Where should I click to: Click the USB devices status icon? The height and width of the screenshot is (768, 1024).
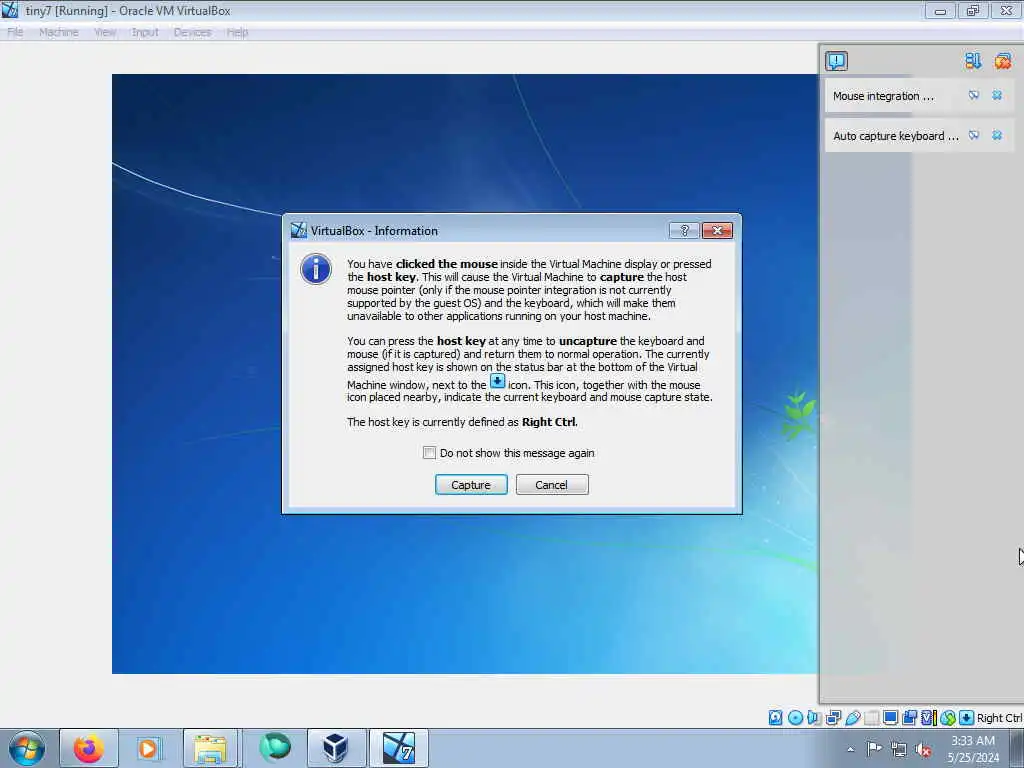tap(852, 718)
